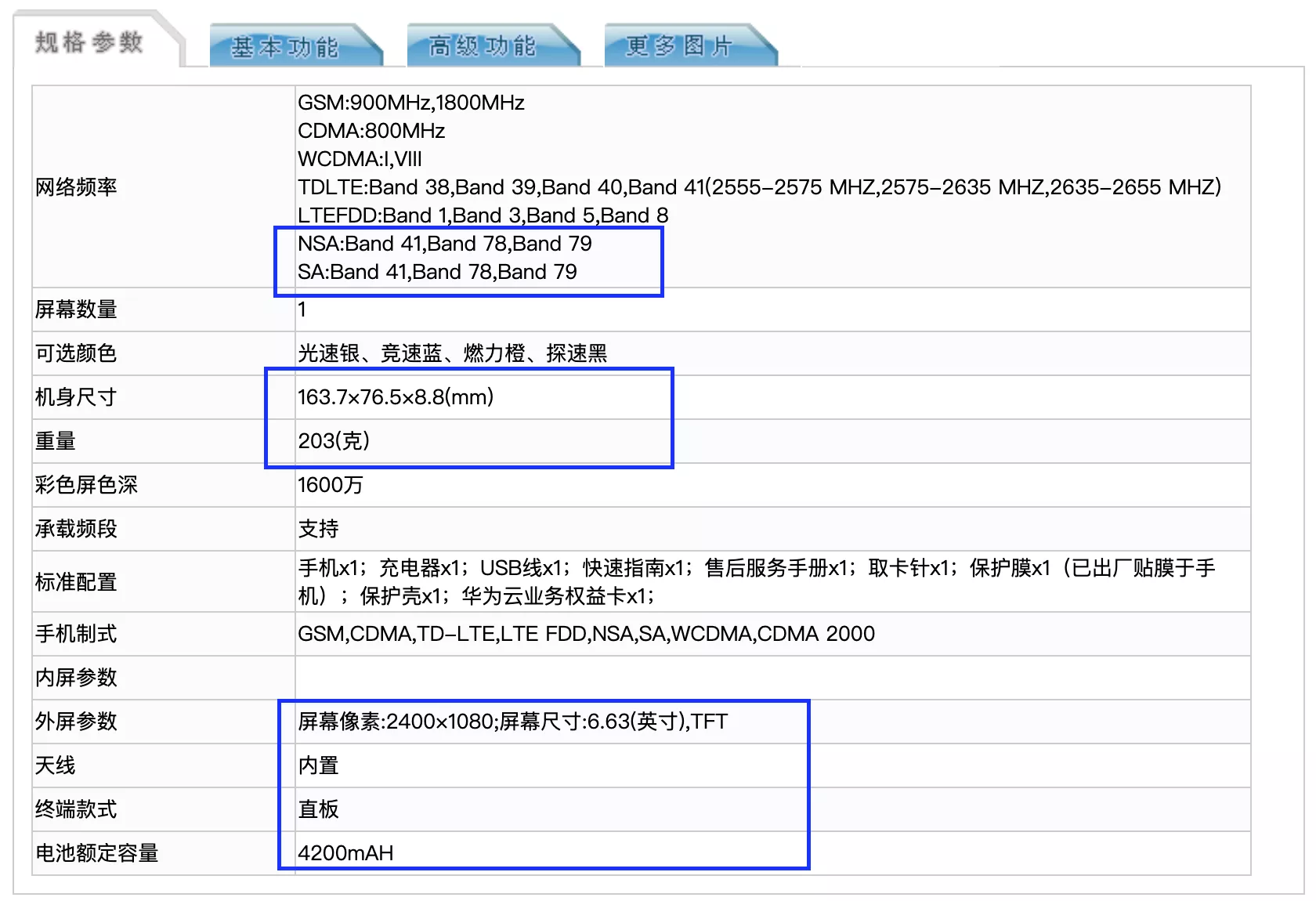The height and width of the screenshot is (901, 1316).
Task: Click the TDLTE band list line
Action: pyautogui.click(x=759, y=187)
